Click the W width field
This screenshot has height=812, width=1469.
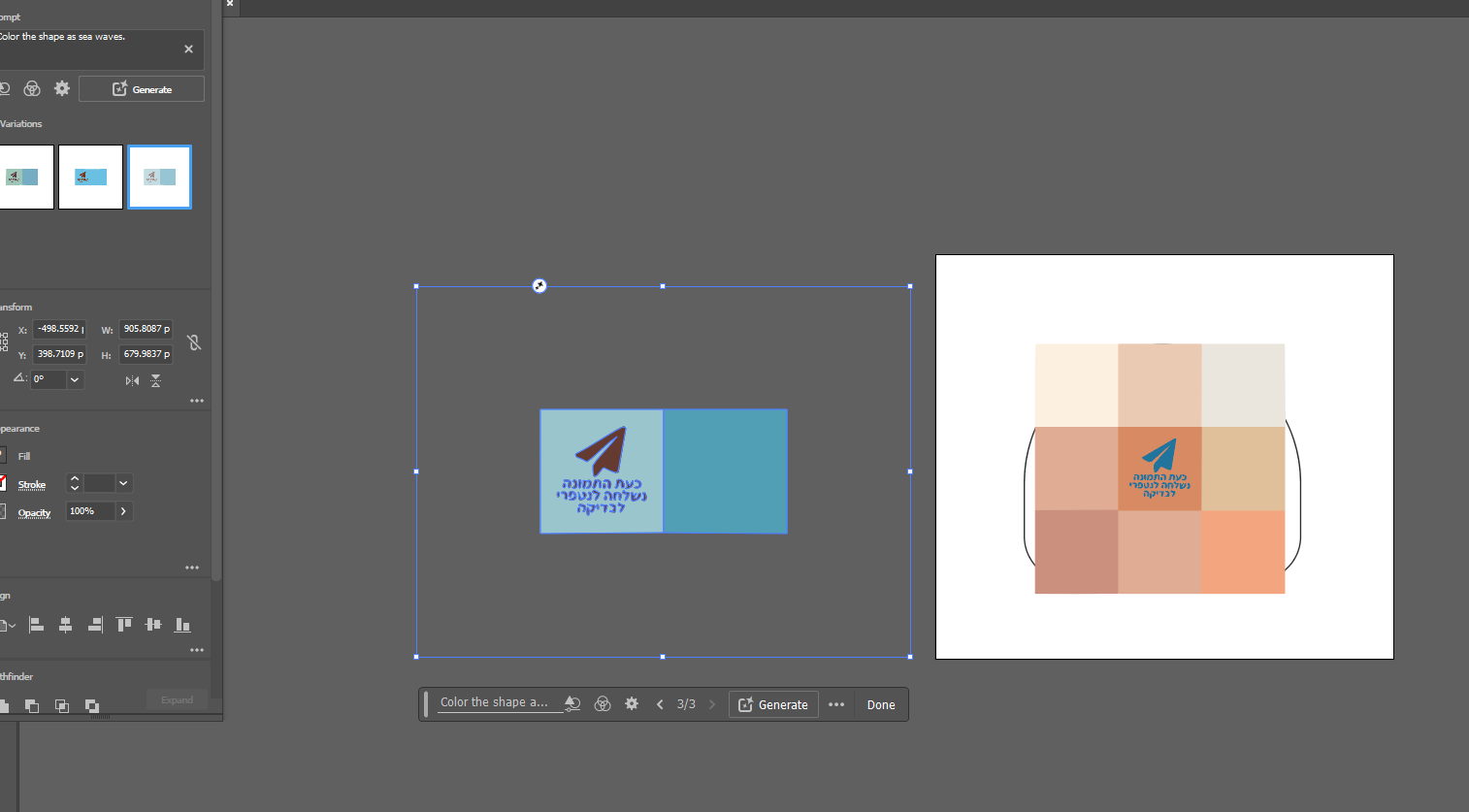coord(146,329)
